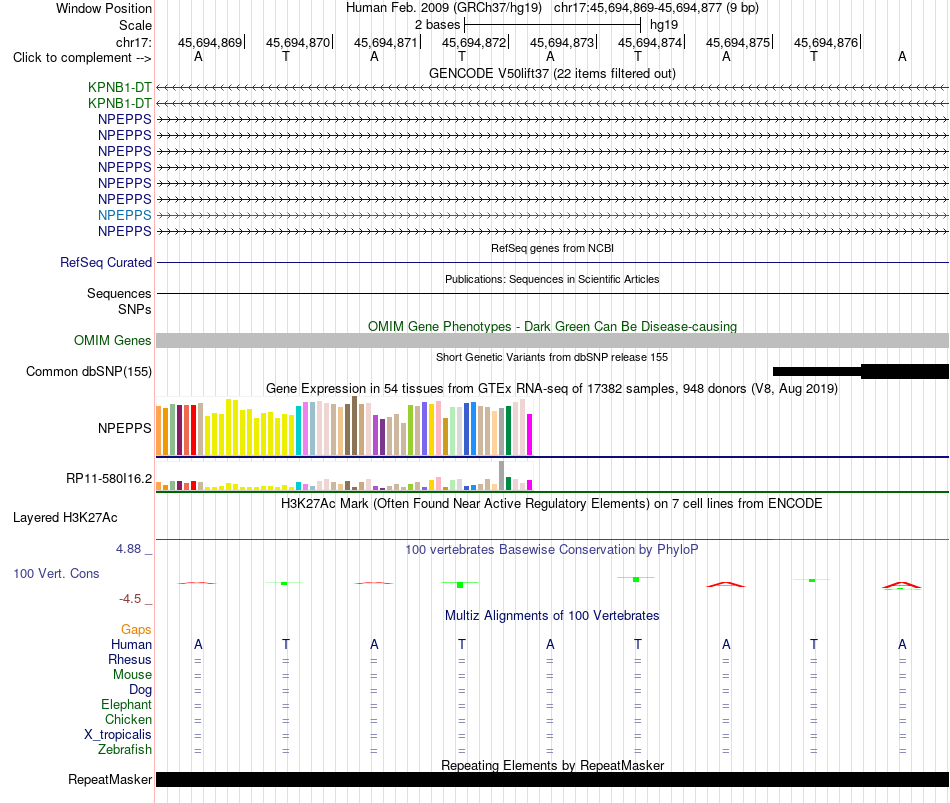Click the Sequences subtrack label
950x803 pixels.
[x=119, y=293]
